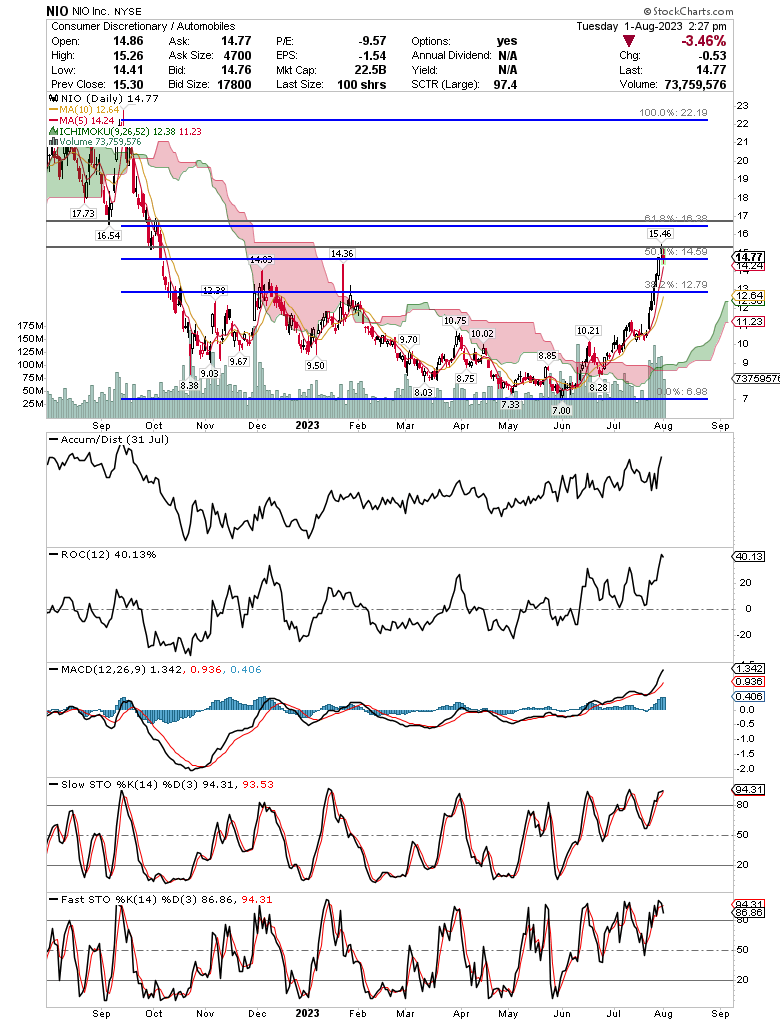Click the boxed 40.13 ROC value tag
This screenshot has height=1021, width=780.
(748, 556)
